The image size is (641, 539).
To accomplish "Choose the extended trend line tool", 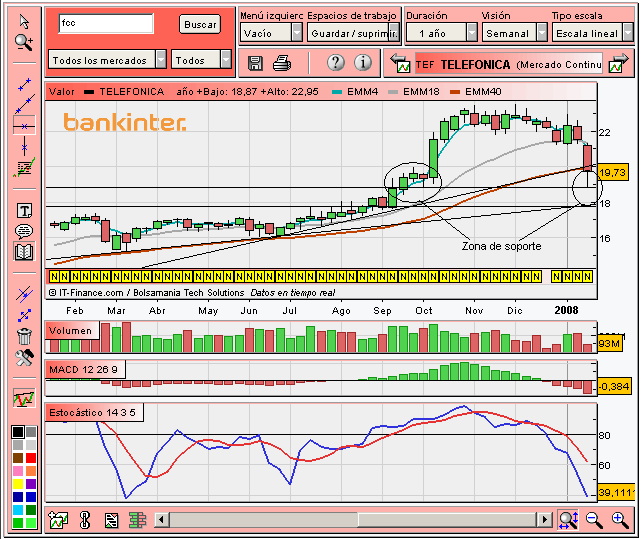I will pyautogui.click(x=25, y=104).
